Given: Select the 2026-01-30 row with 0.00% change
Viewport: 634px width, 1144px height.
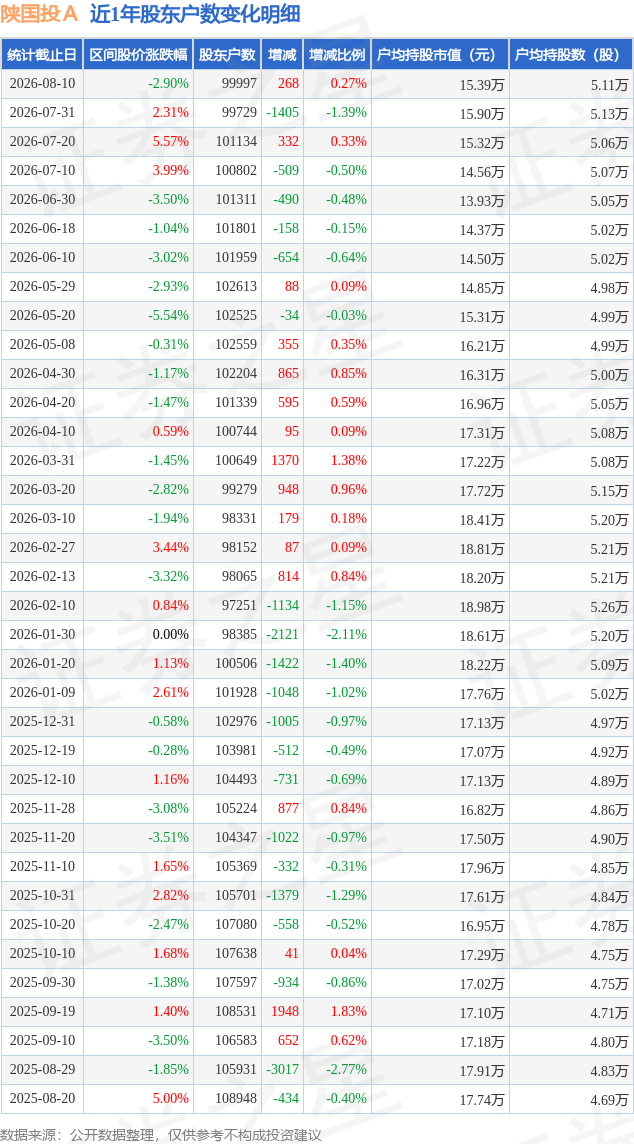Looking at the screenshot, I should (x=317, y=635).
